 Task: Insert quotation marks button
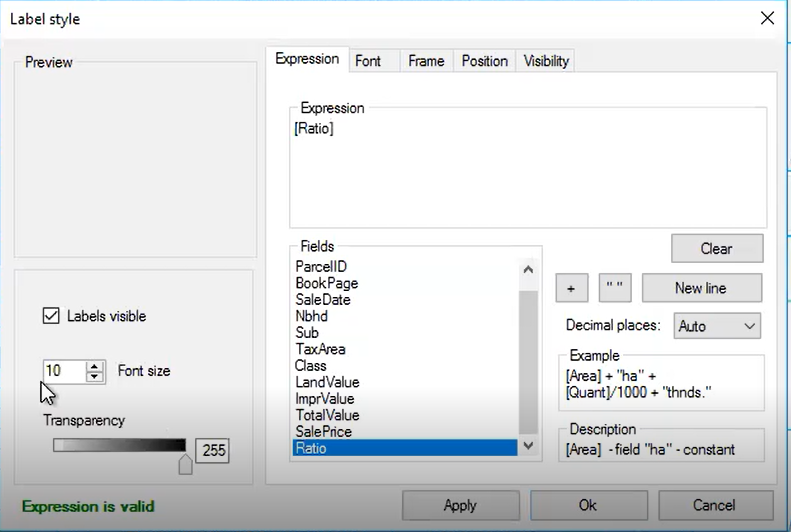click(614, 288)
